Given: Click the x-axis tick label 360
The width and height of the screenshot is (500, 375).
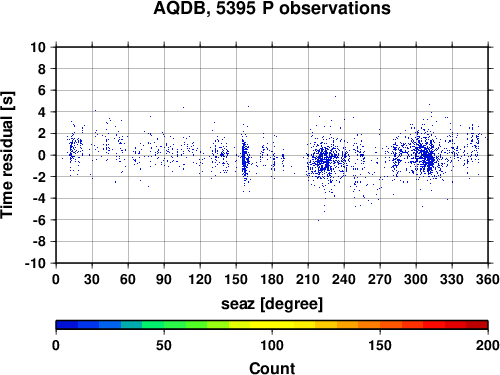Looking at the screenshot, I should pyautogui.click(x=488, y=279).
